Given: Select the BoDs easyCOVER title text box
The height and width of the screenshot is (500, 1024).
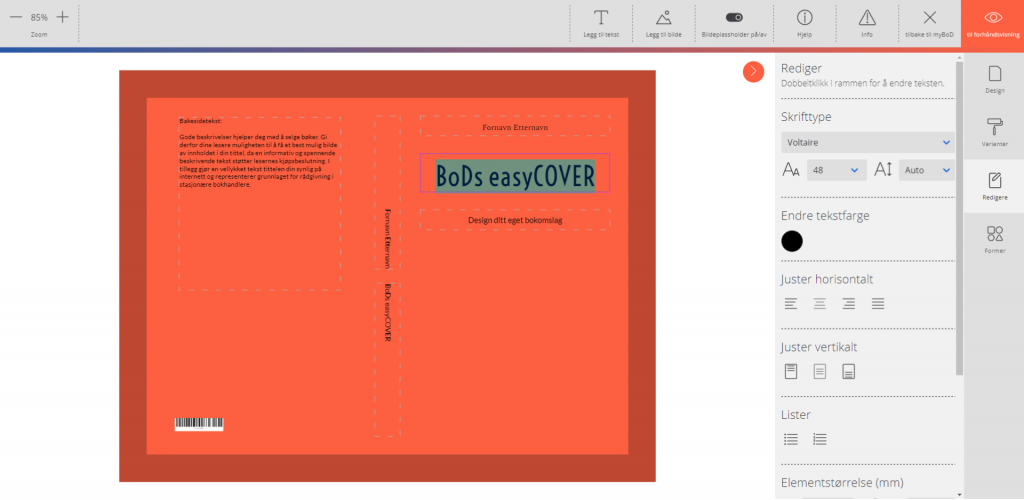Looking at the screenshot, I should (x=515, y=173).
